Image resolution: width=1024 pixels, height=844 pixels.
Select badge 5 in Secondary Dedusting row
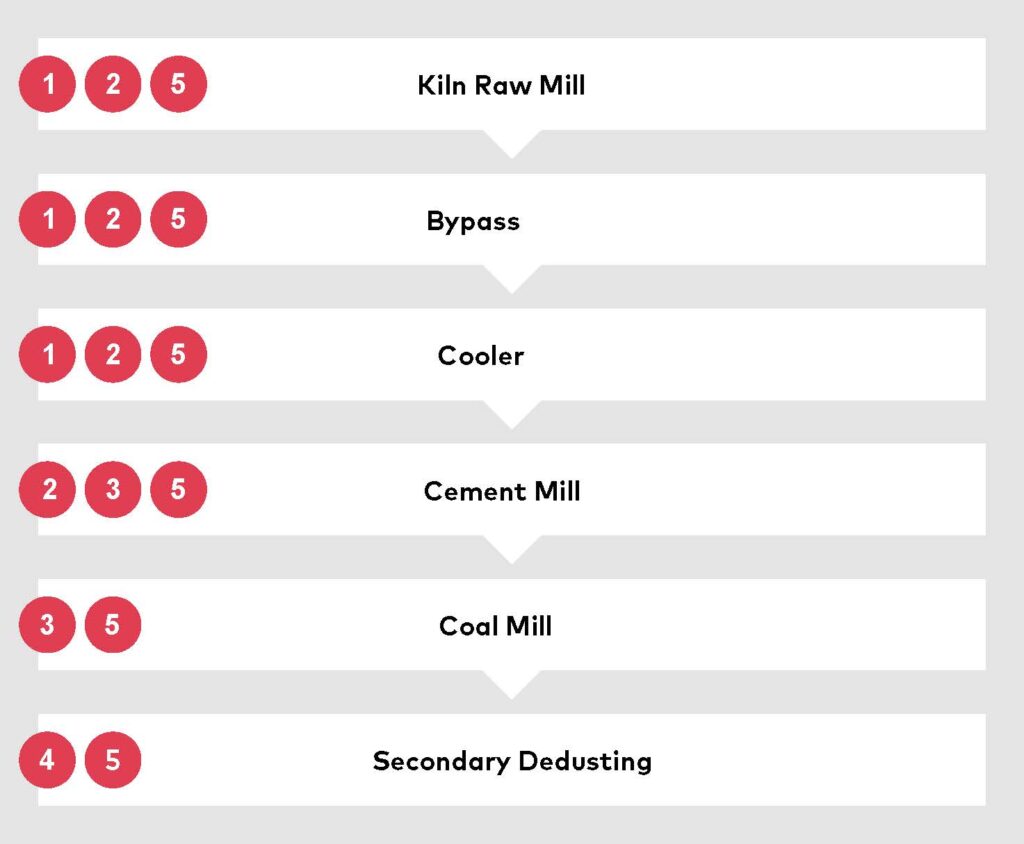pyautogui.click(x=113, y=760)
